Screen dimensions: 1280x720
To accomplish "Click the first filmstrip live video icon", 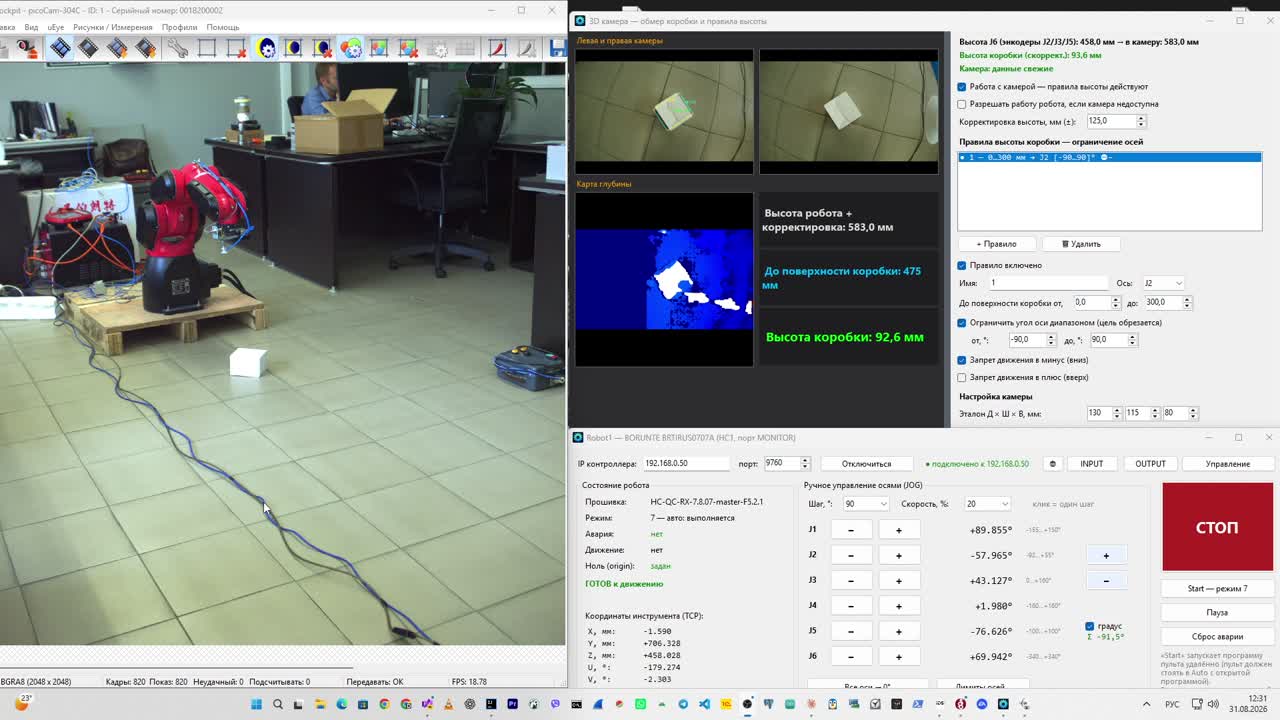I will (x=60, y=47).
